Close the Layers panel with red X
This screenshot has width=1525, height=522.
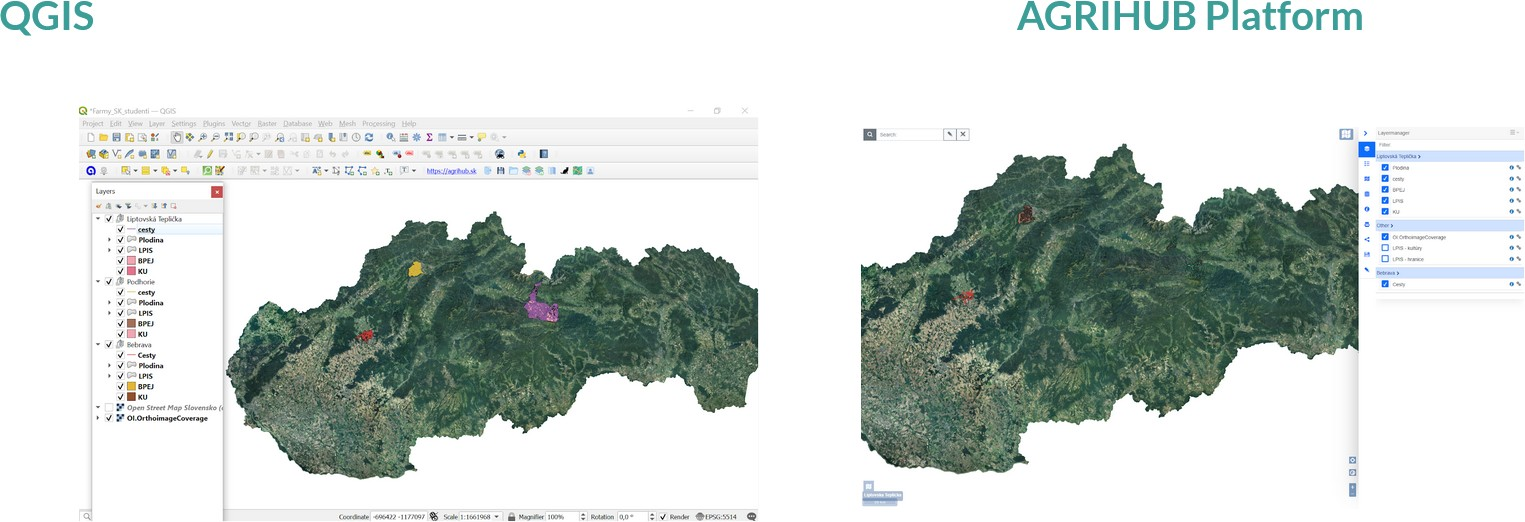(217, 192)
